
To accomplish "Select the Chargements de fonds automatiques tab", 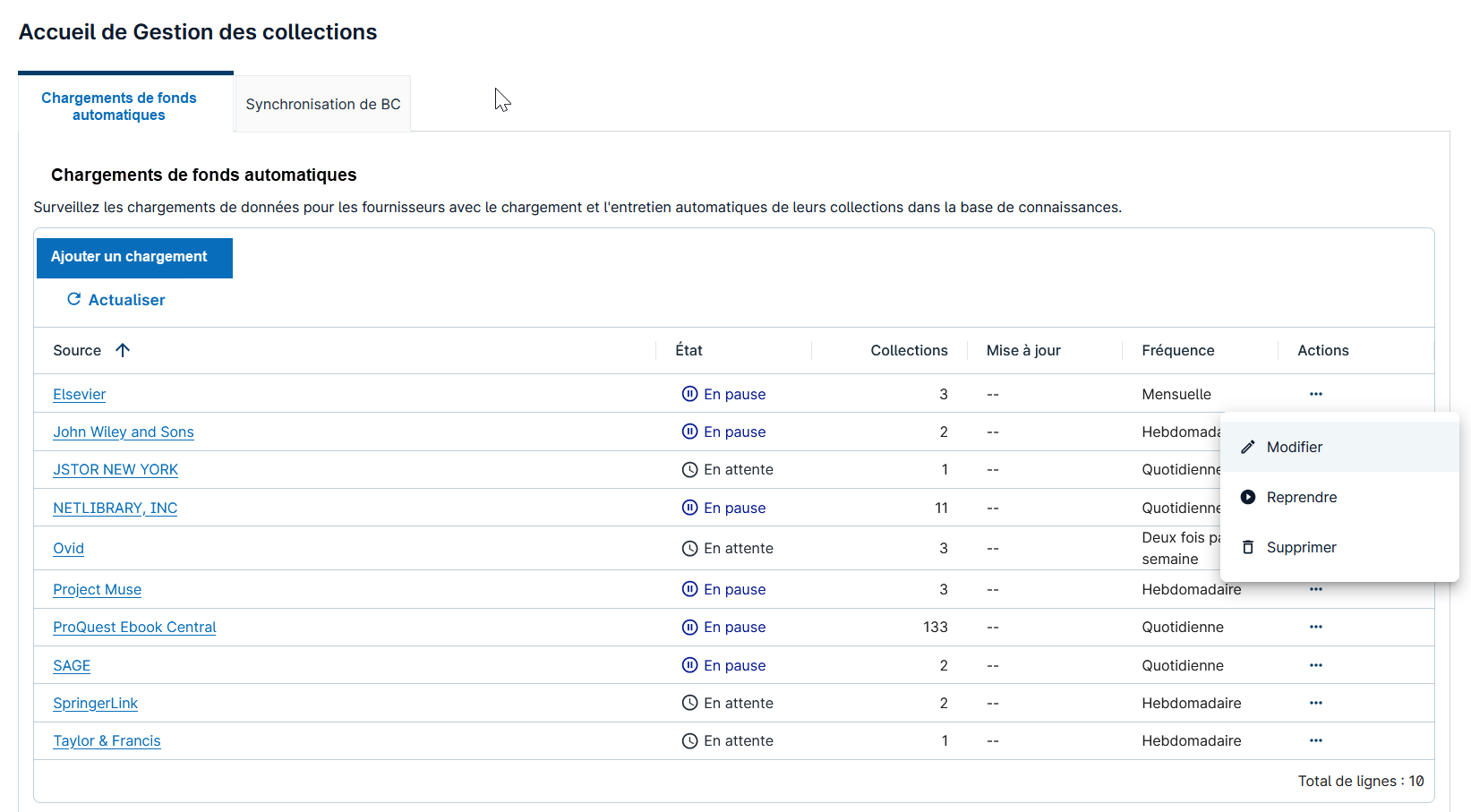I will tap(118, 106).
